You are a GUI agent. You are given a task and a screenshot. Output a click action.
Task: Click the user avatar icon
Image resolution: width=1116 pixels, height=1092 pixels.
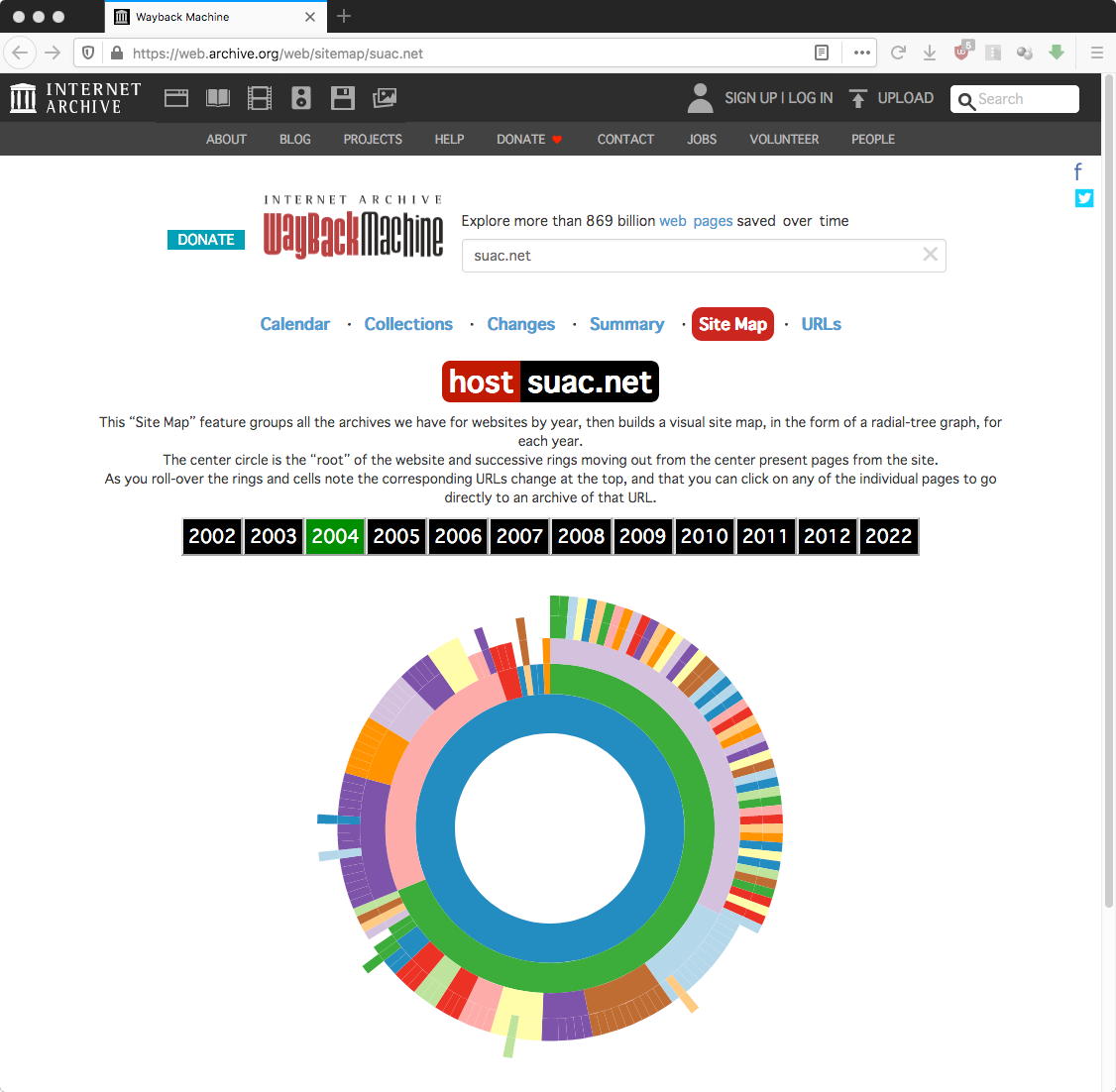point(701,97)
